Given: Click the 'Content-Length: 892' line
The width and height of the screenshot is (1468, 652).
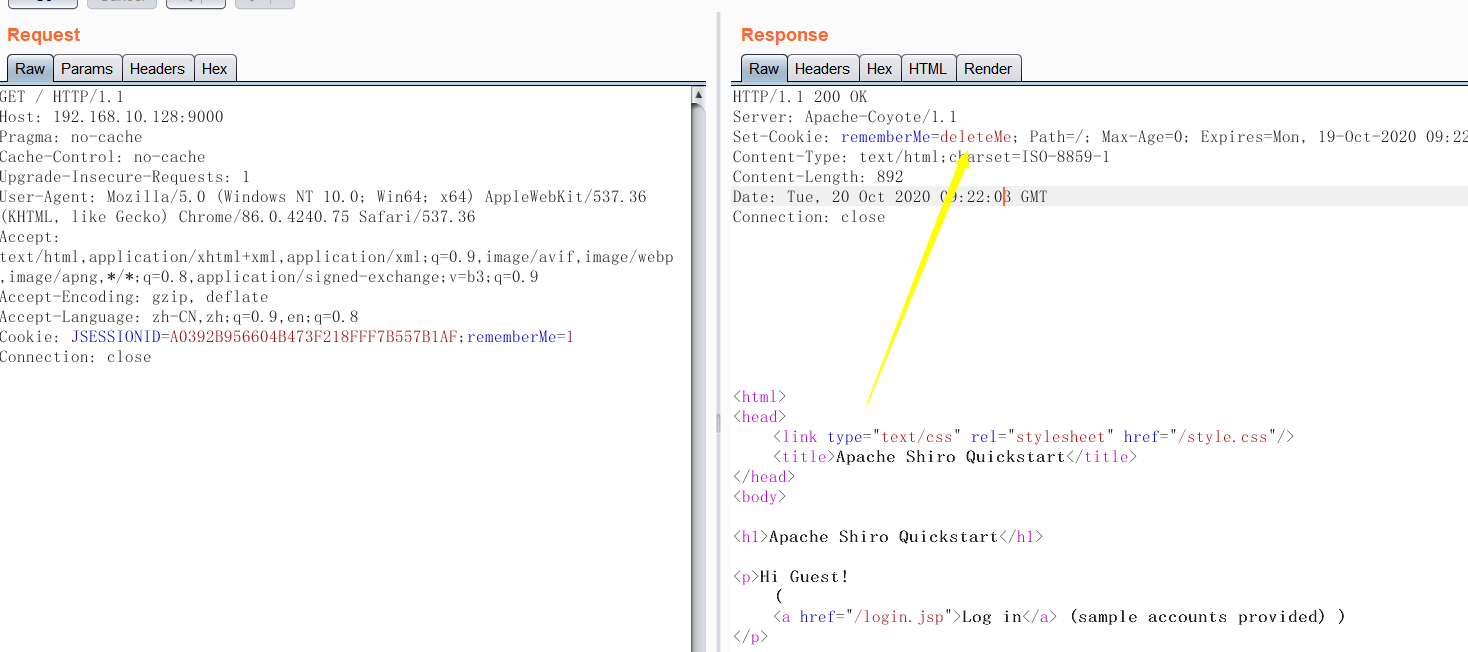Looking at the screenshot, I should click(x=818, y=177).
